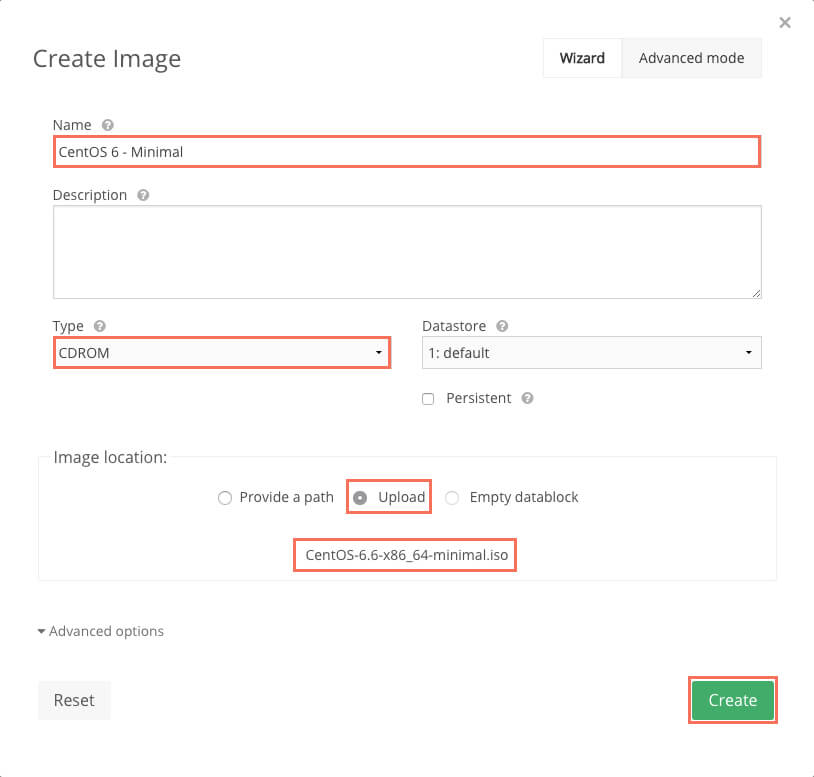Click the uploaded CentOS-6.6-x86_64-minimal.iso file name
814x777 pixels.
405,555
